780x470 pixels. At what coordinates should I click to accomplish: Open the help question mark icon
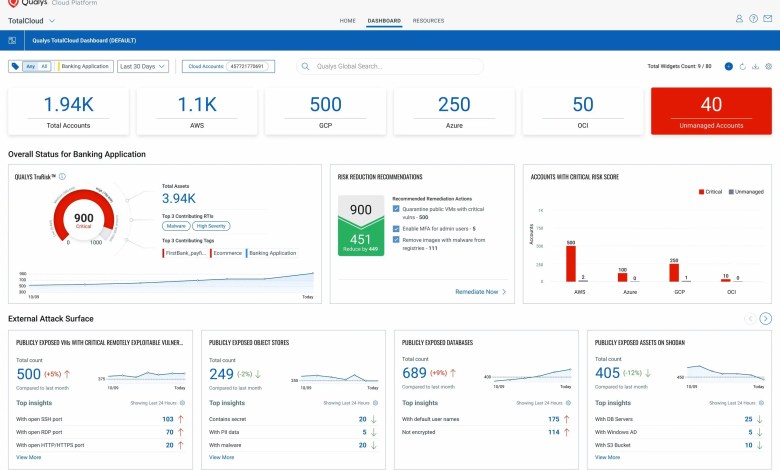[754, 19]
